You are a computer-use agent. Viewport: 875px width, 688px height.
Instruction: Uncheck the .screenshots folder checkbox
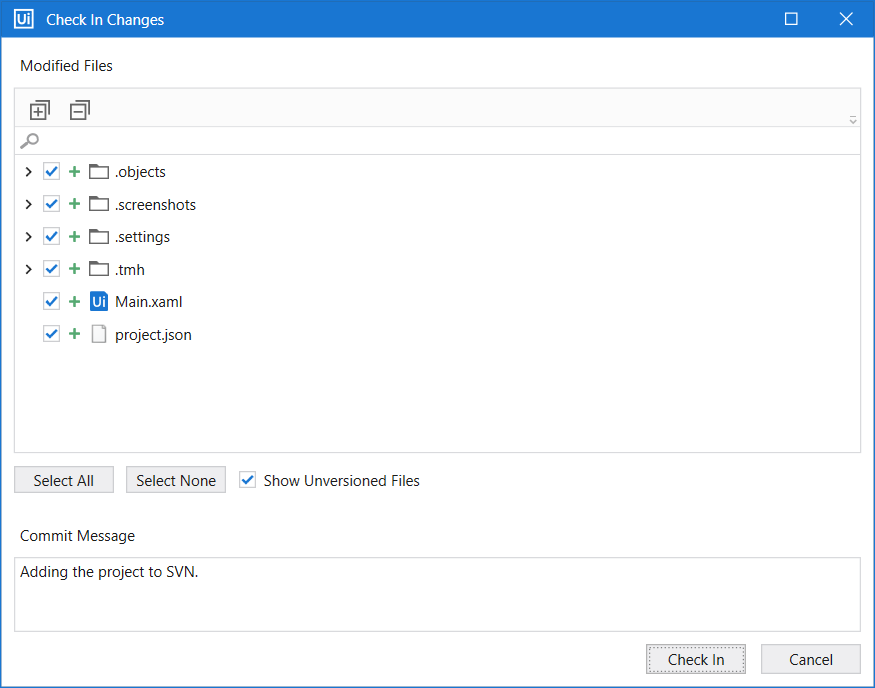pos(51,203)
